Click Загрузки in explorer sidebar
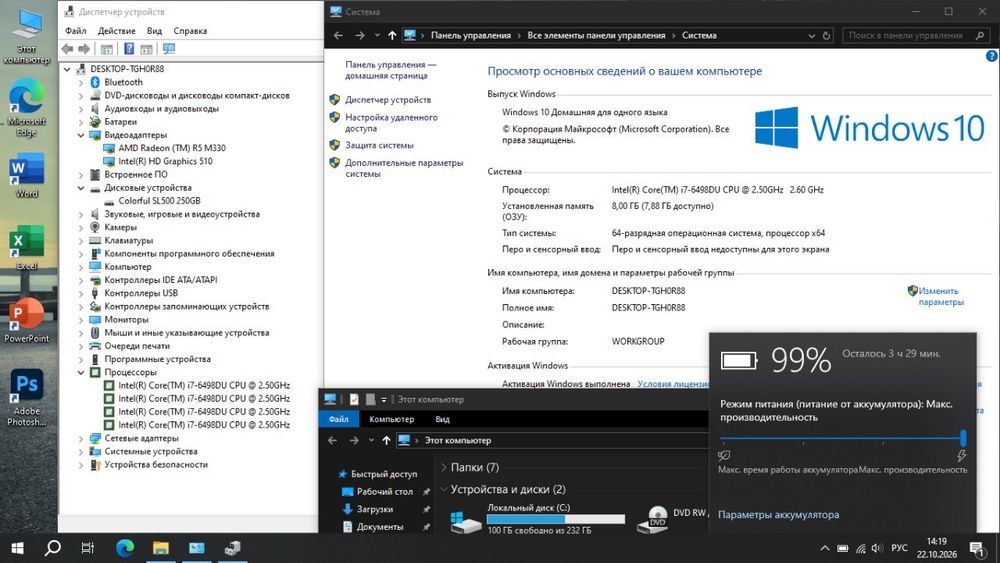The height and width of the screenshot is (563, 1000). pyautogui.click(x=374, y=509)
